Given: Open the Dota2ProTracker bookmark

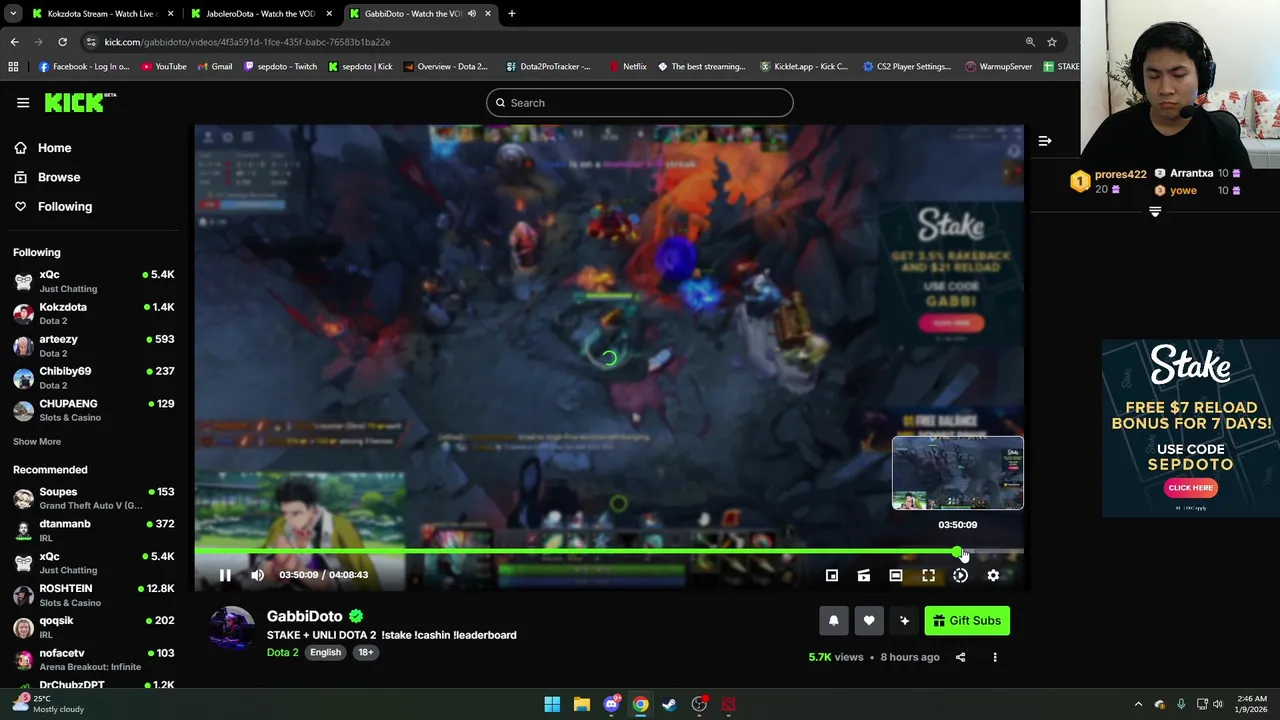Looking at the screenshot, I should [548, 67].
